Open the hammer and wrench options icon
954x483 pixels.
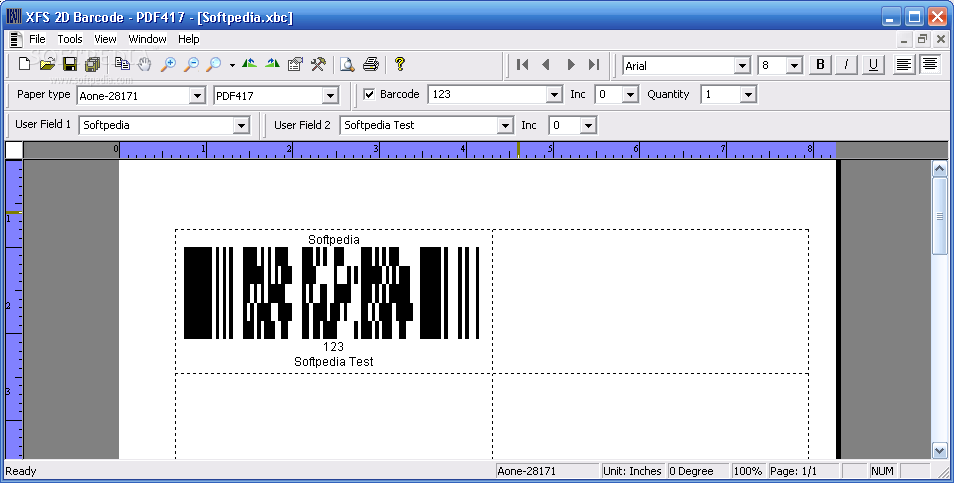[x=318, y=64]
